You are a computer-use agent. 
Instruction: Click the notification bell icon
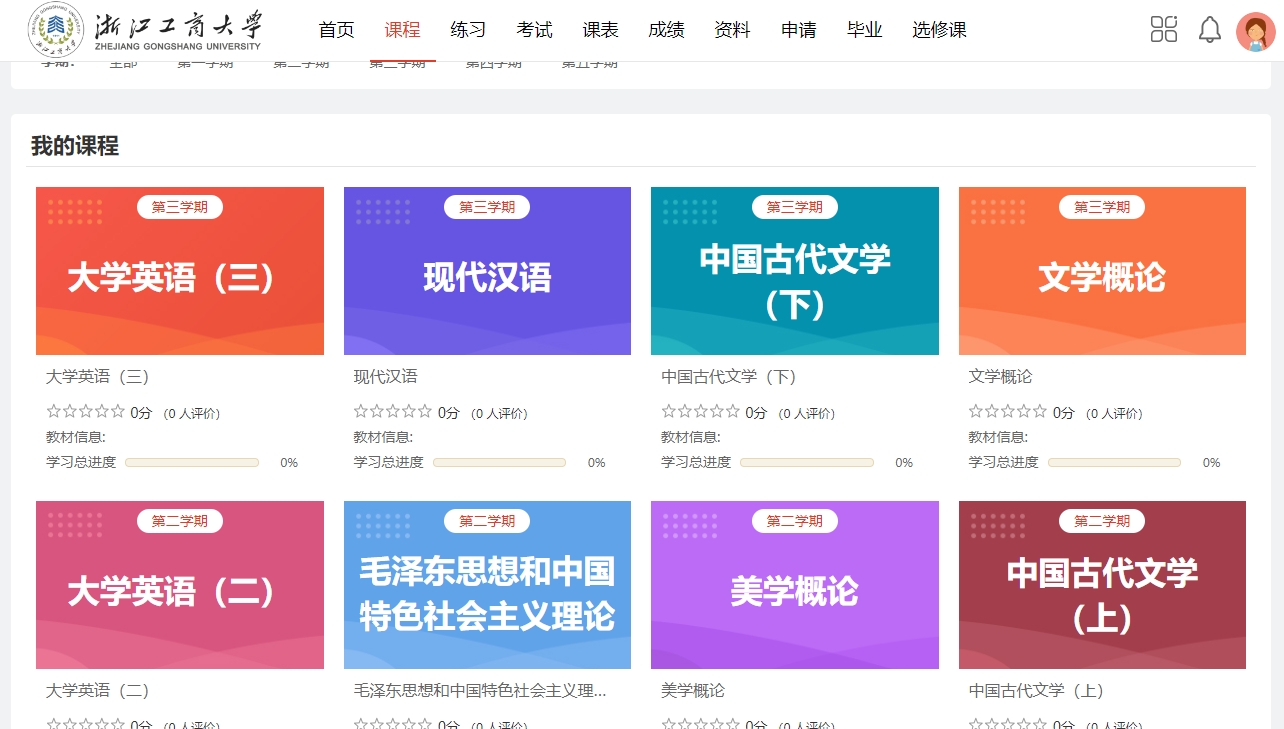tap(1210, 30)
